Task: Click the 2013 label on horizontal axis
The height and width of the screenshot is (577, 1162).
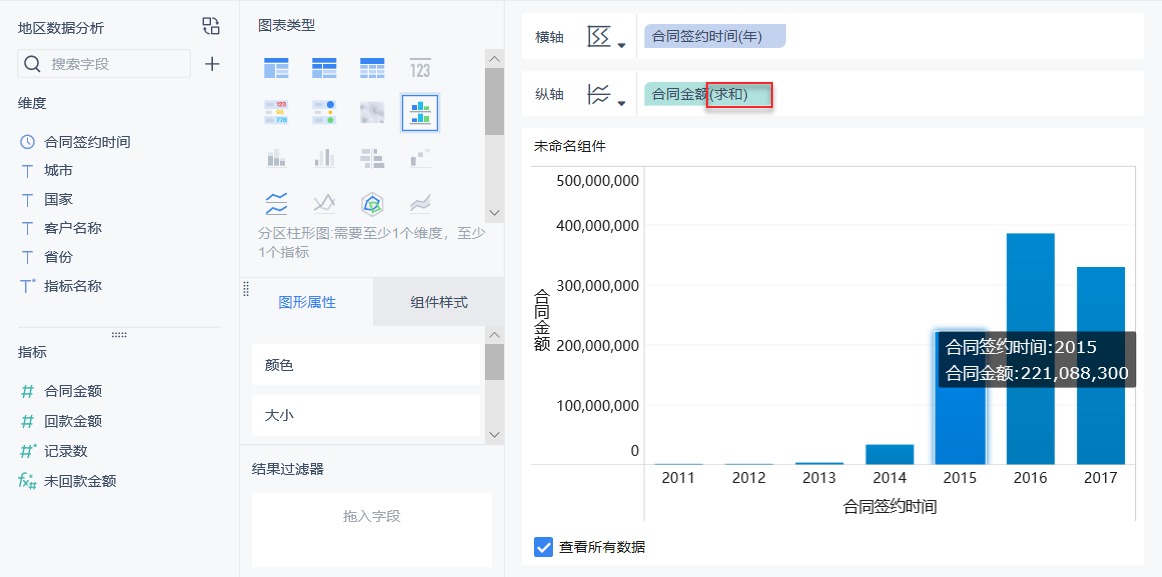Action: 819,478
